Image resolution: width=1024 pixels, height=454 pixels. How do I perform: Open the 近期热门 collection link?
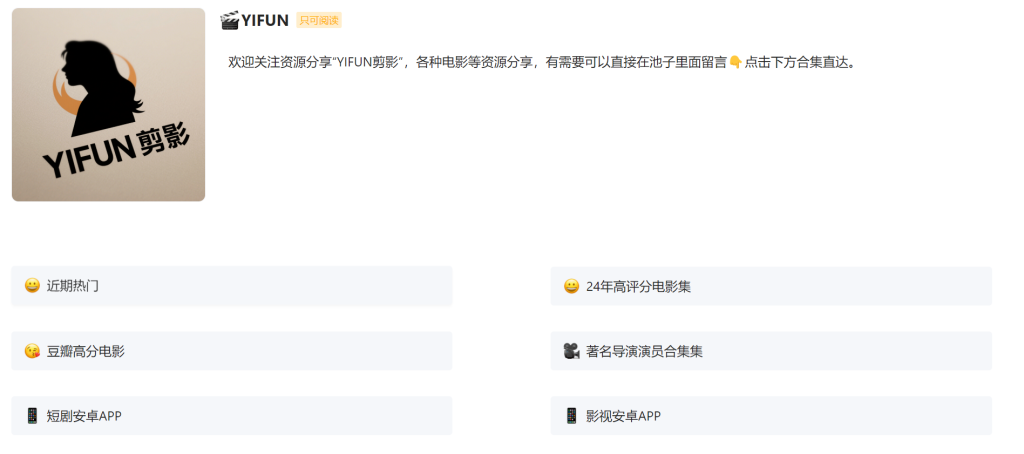click(232, 286)
